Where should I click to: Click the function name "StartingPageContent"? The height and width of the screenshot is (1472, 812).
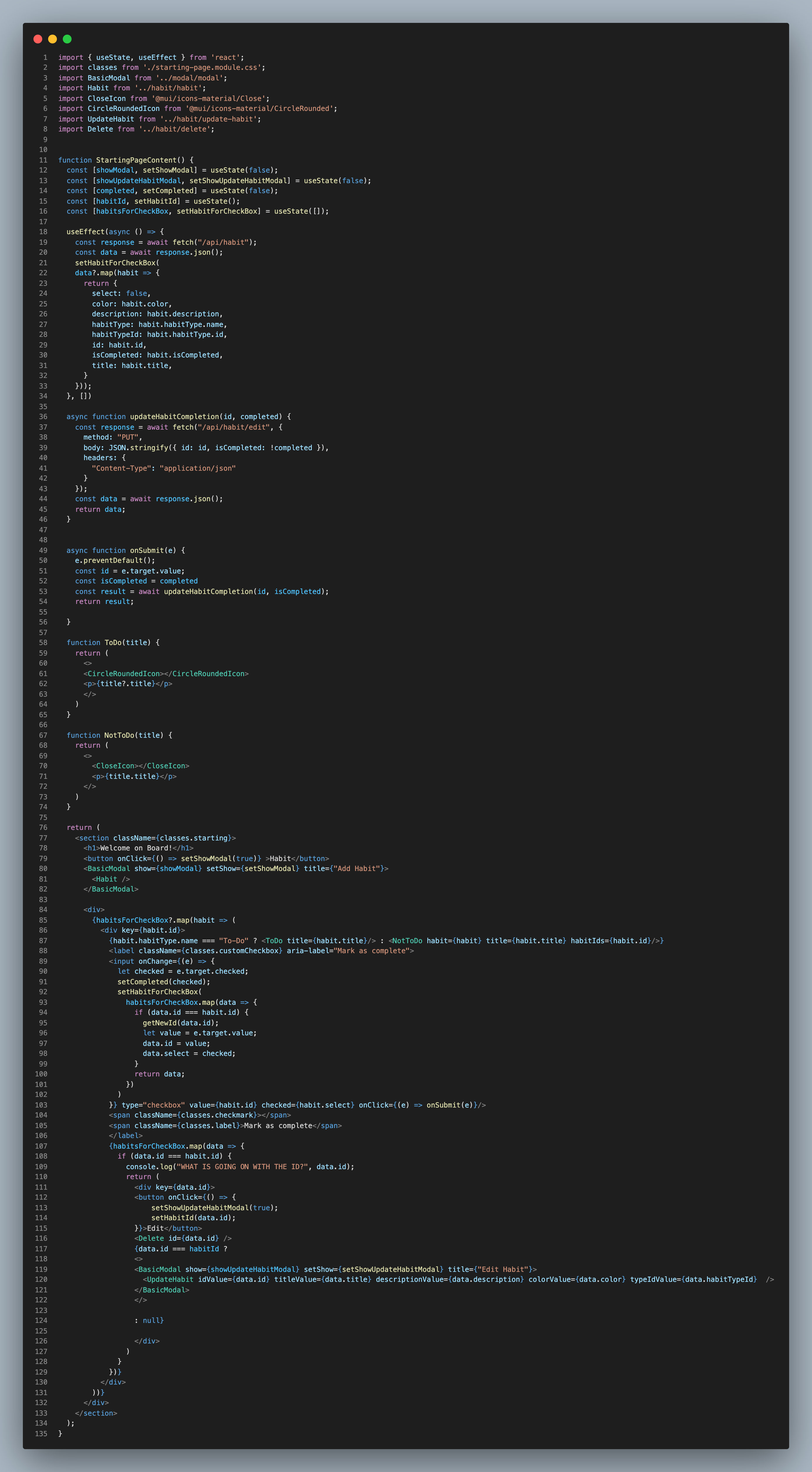[136, 161]
